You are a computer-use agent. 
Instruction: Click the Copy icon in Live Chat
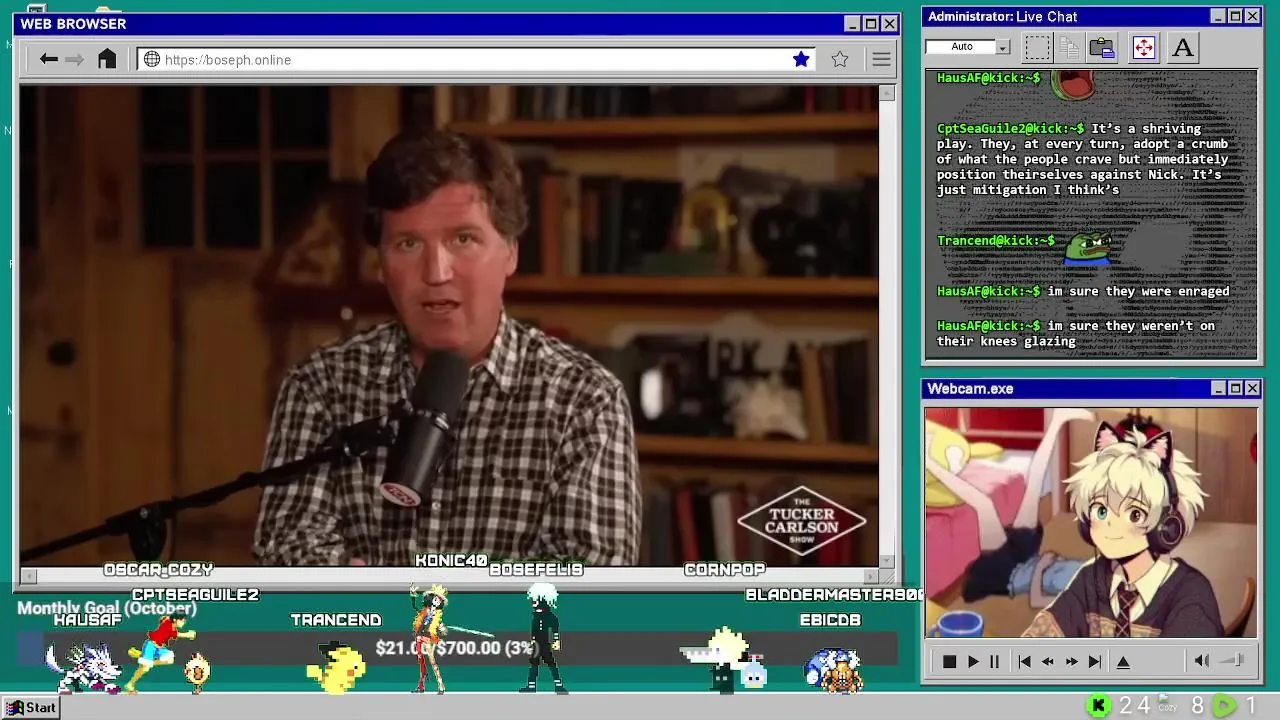[1069, 47]
